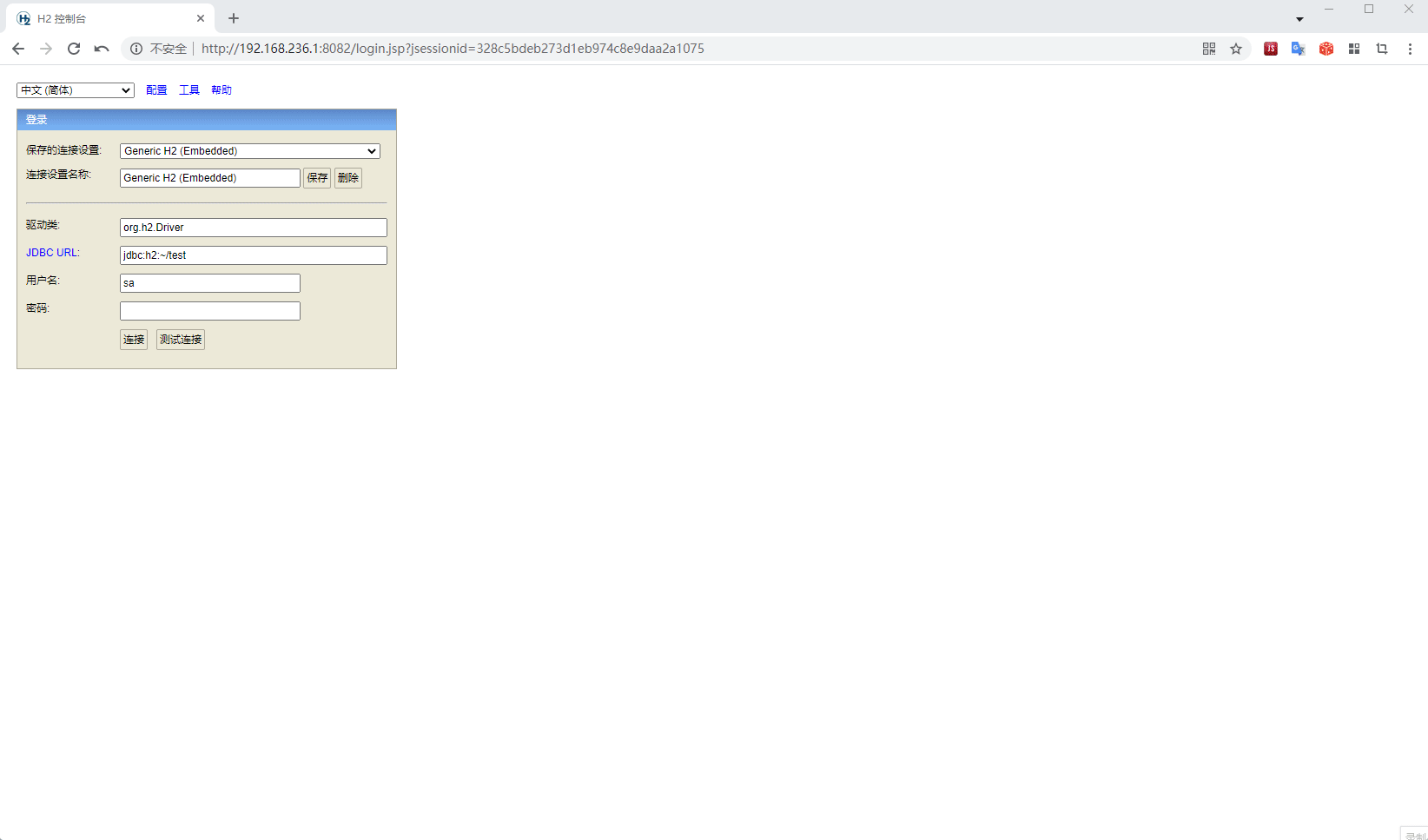This screenshot has height=840, width=1428.
Task: Open the grid-shaped extension icon
Action: tap(1354, 49)
